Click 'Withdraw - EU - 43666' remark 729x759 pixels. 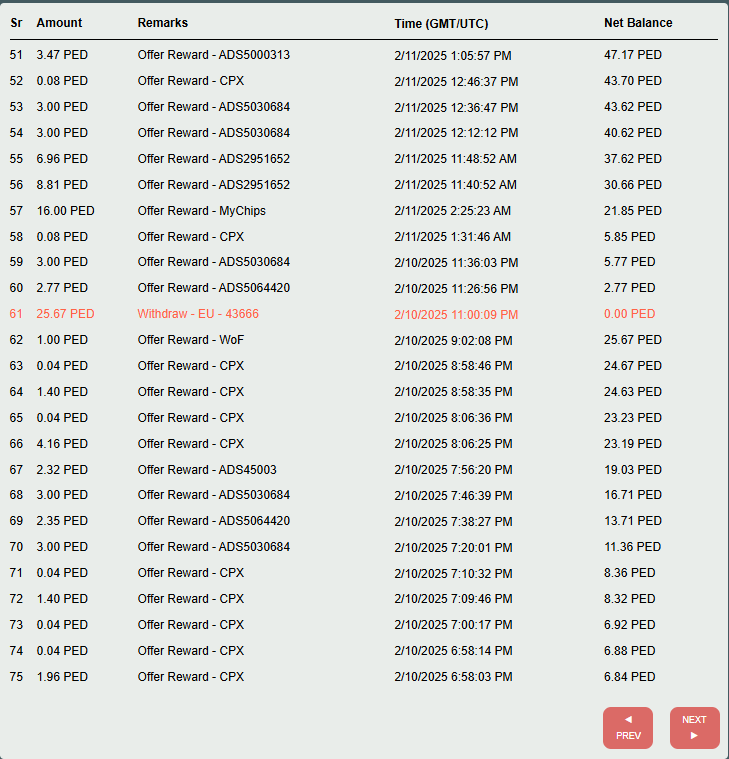click(x=198, y=314)
